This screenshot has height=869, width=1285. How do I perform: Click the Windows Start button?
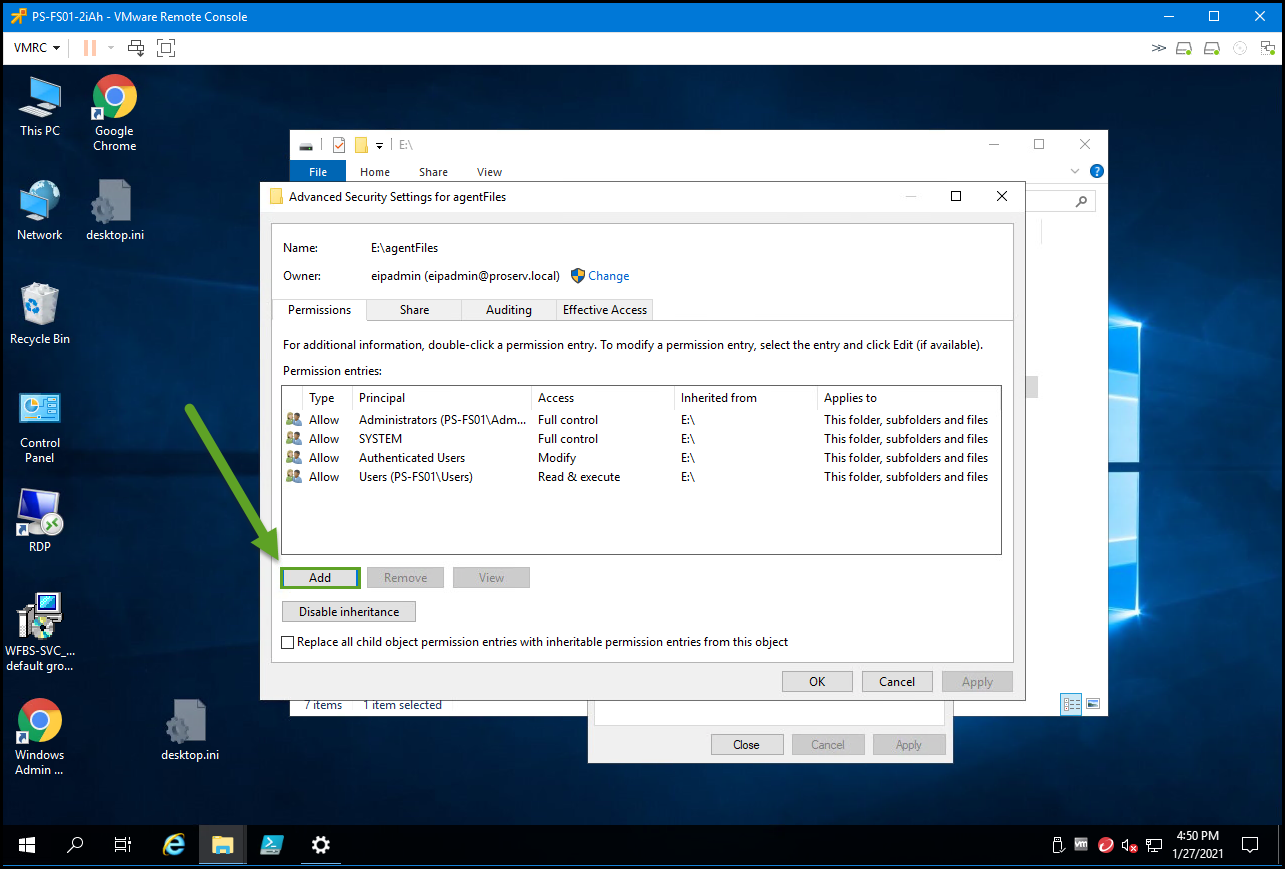(26, 845)
